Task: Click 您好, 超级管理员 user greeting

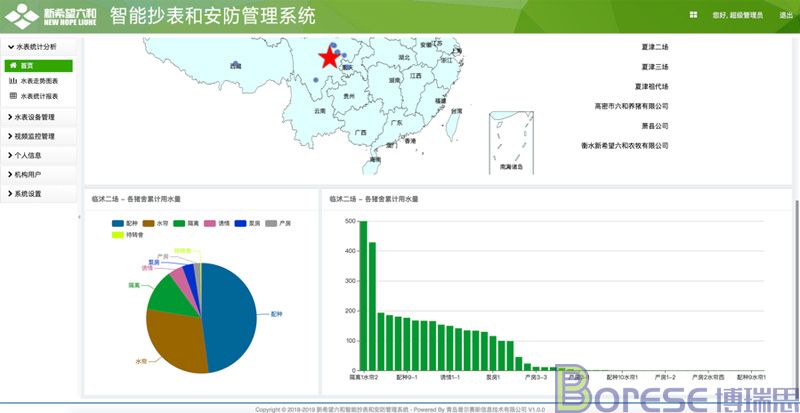Action: click(738, 15)
